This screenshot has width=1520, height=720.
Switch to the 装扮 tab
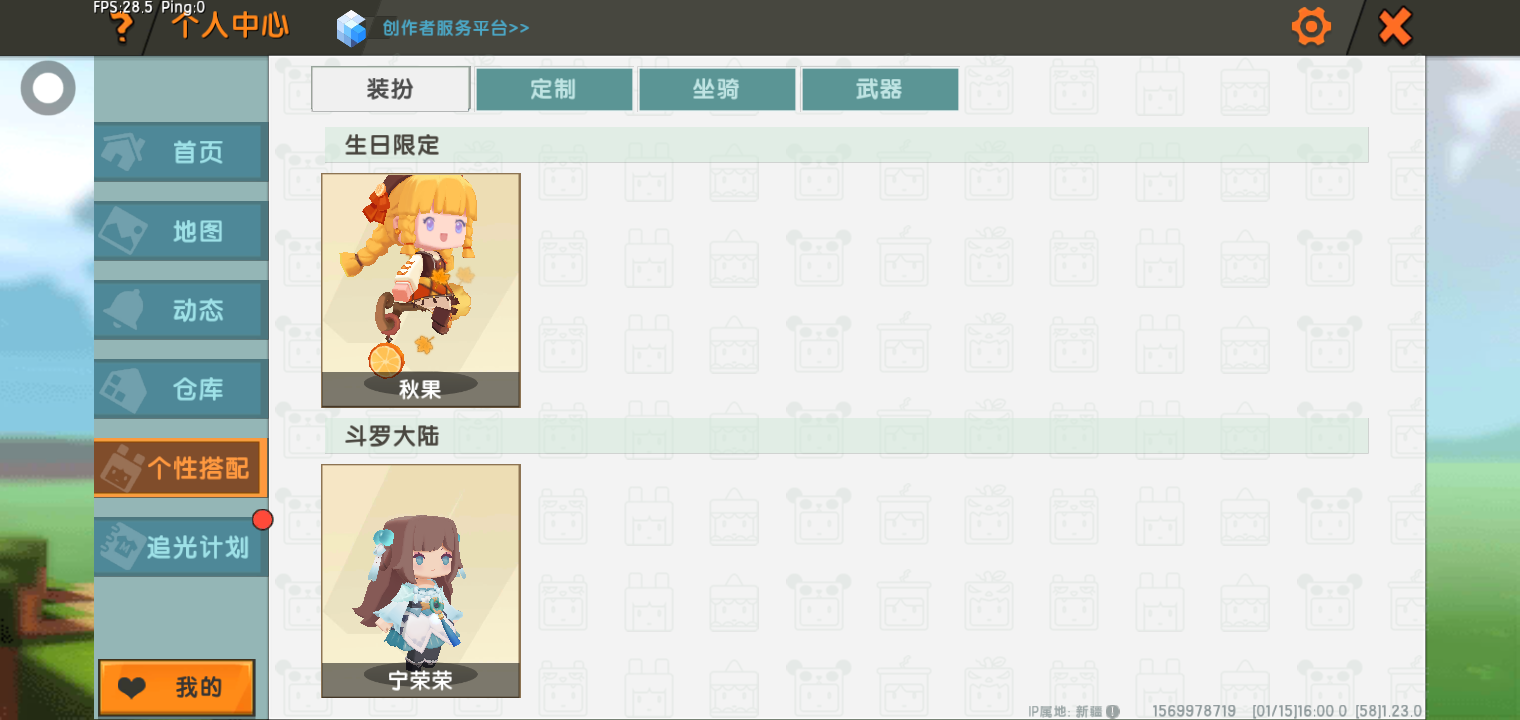coord(390,89)
